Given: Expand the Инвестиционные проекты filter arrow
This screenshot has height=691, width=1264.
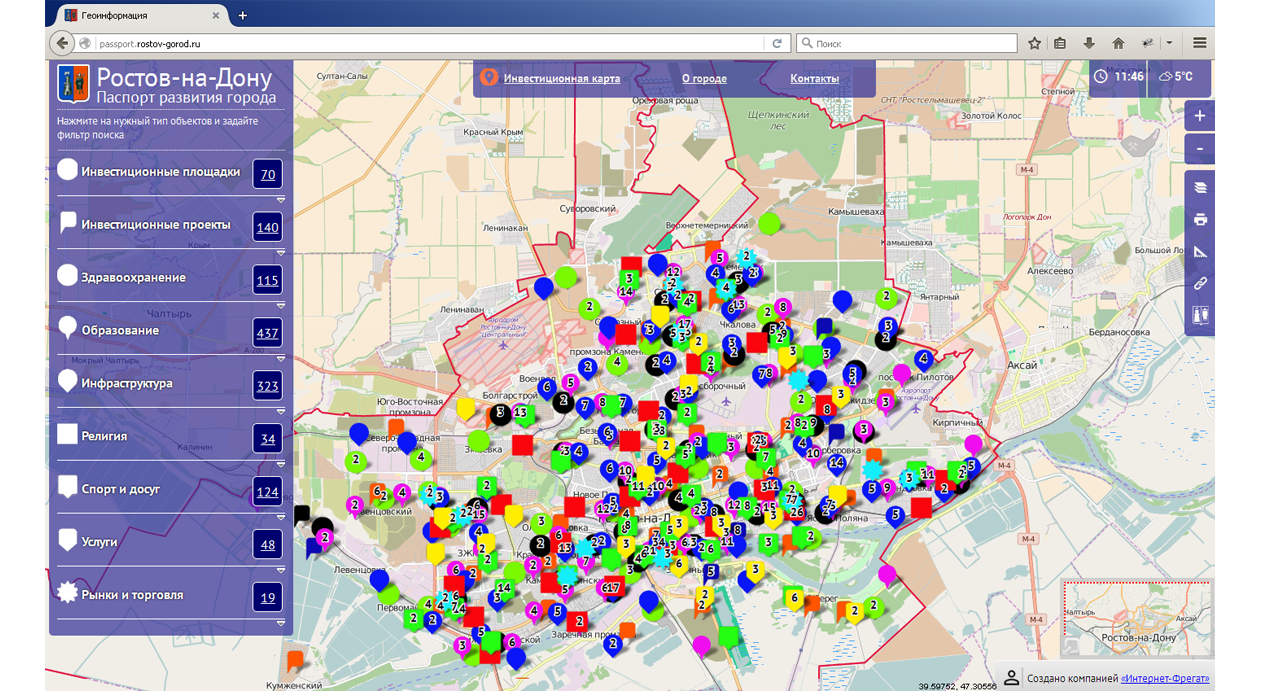Looking at the screenshot, I should click(x=281, y=252).
